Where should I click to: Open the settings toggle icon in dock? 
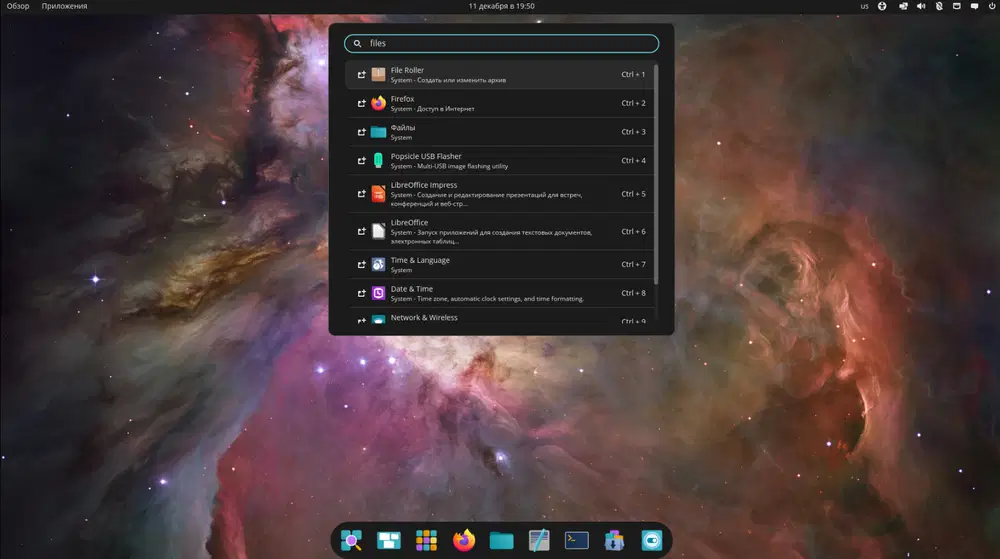point(652,540)
